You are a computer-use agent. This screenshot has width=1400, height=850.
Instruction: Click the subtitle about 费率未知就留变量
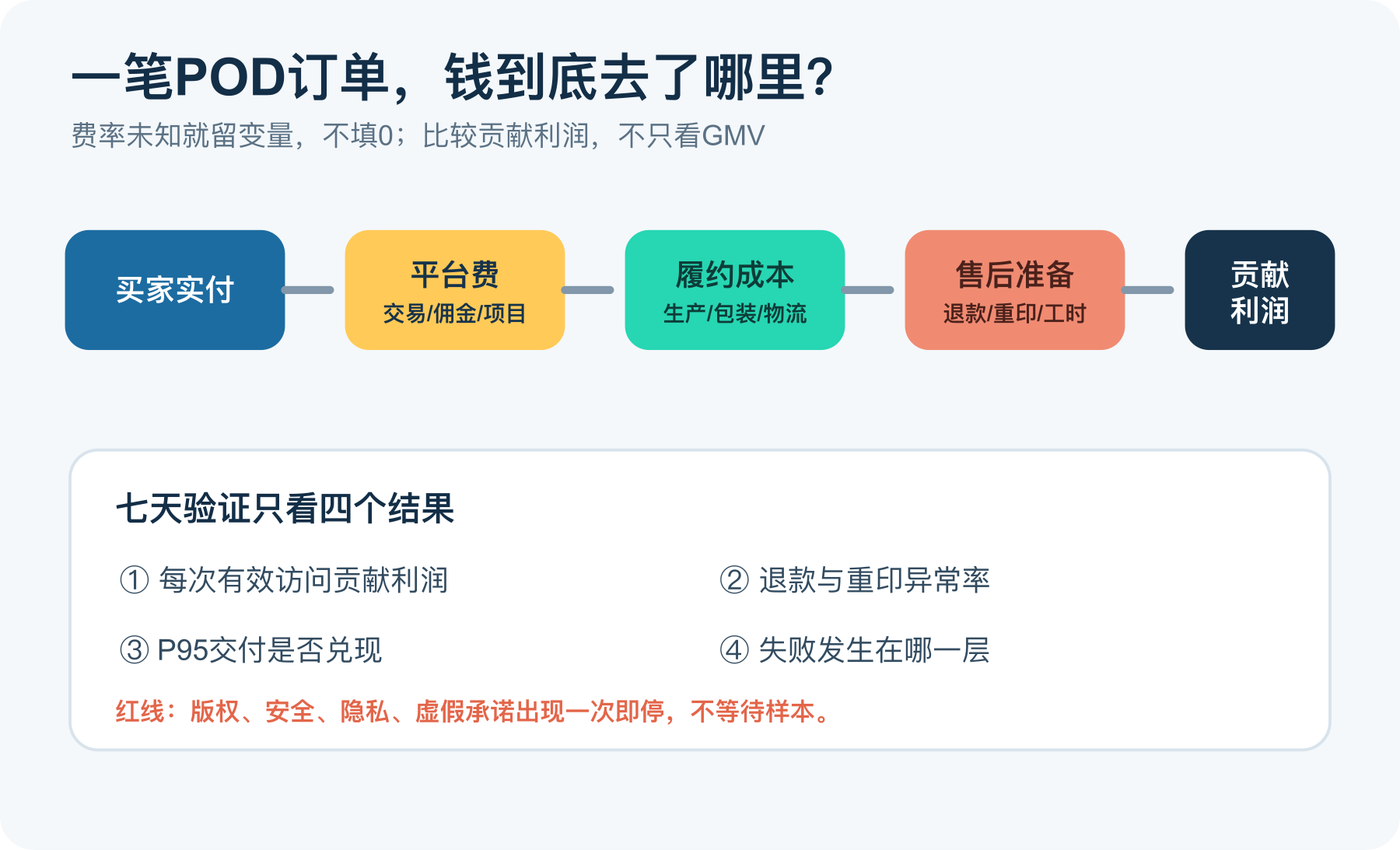coord(418,135)
